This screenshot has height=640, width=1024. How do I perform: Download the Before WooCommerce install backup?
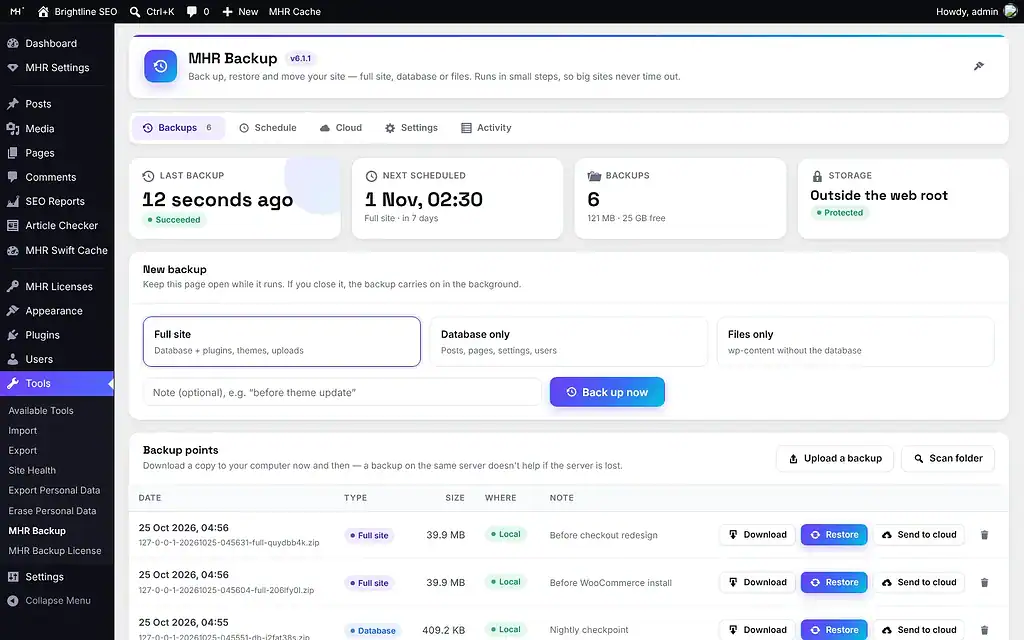tap(758, 583)
